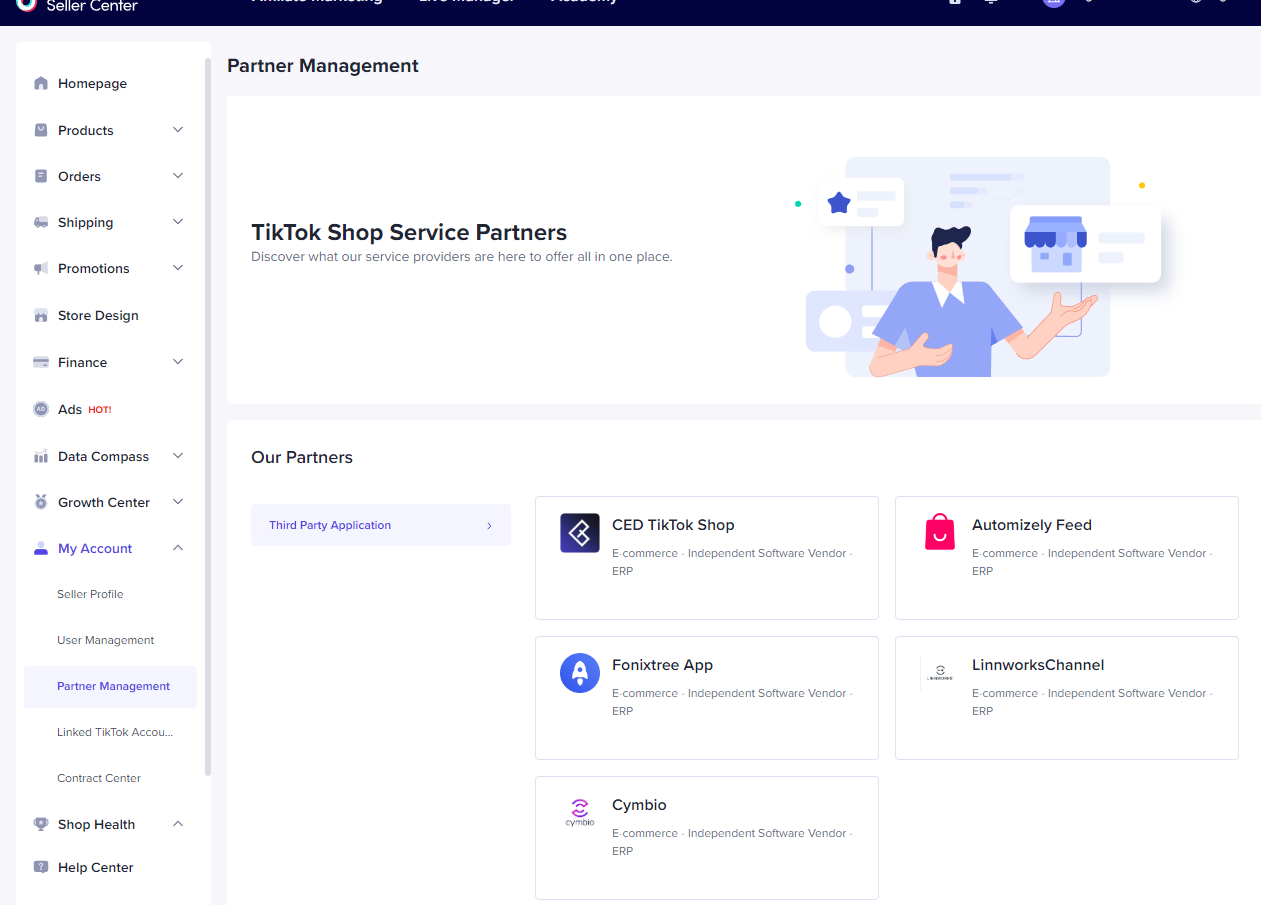Expand the Finance submenu chevron
Screen dimensions: 1261x905
178,362
